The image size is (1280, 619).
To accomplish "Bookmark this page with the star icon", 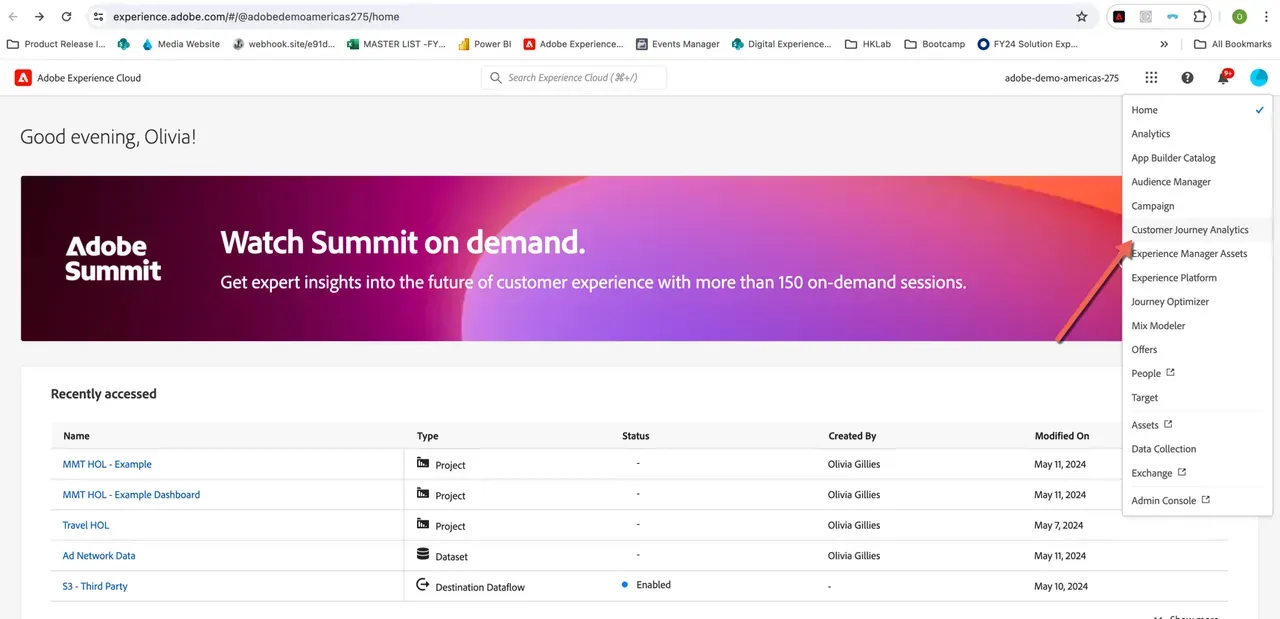I will point(1081,17).
